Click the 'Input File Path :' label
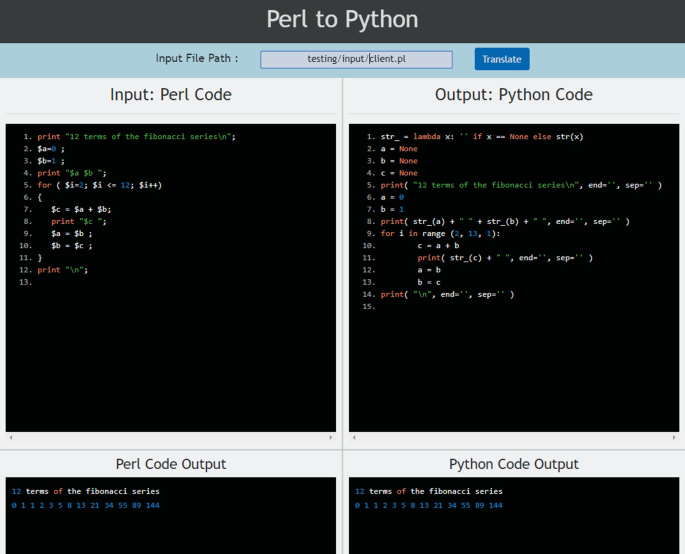The image size is (685, 554). pyautogui.click(x=197, y=59)
